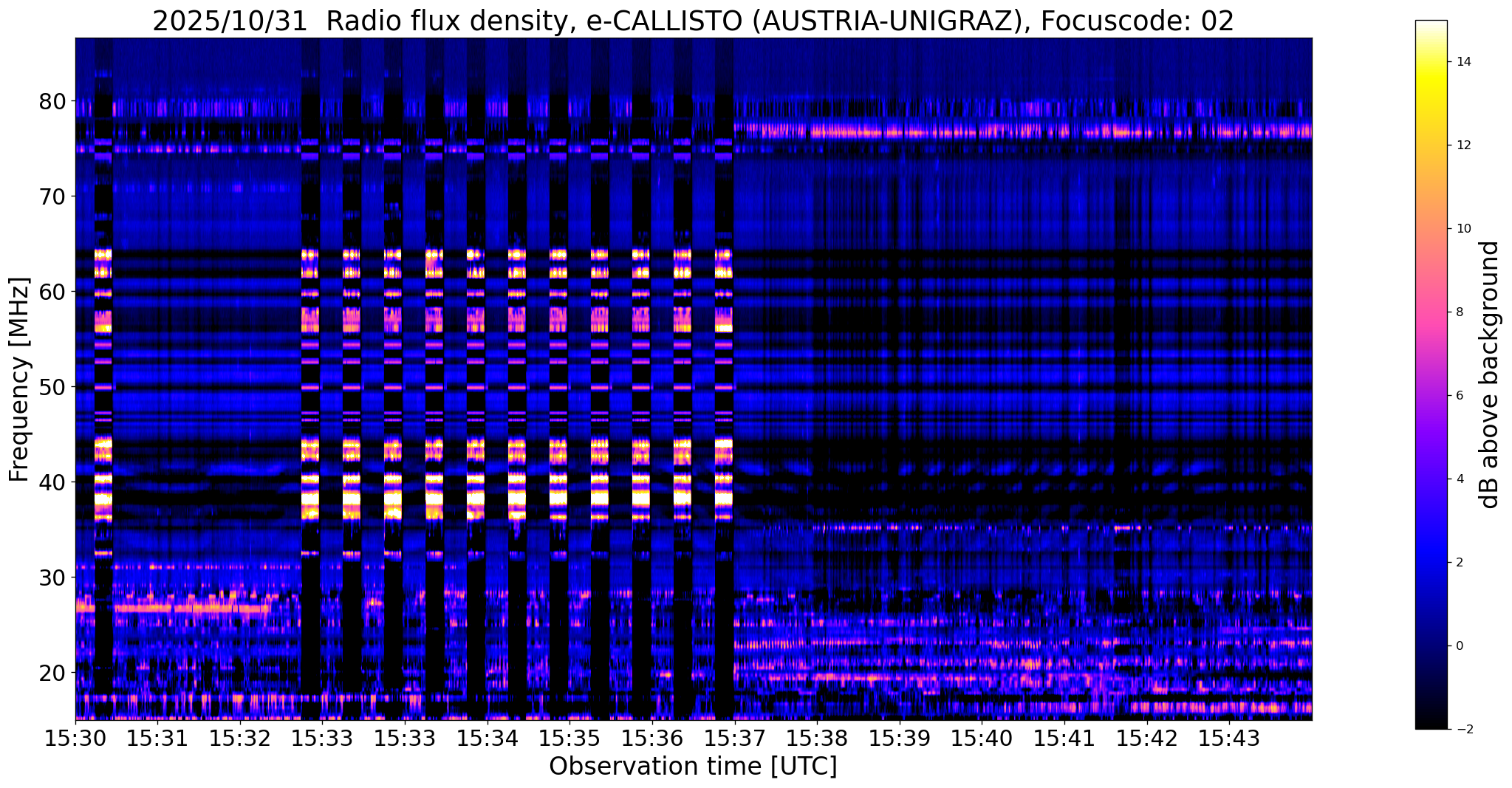Click the 20 tick on the frequency axis
This screenshot has height=788, width=1512.
[x=52, y=672]
